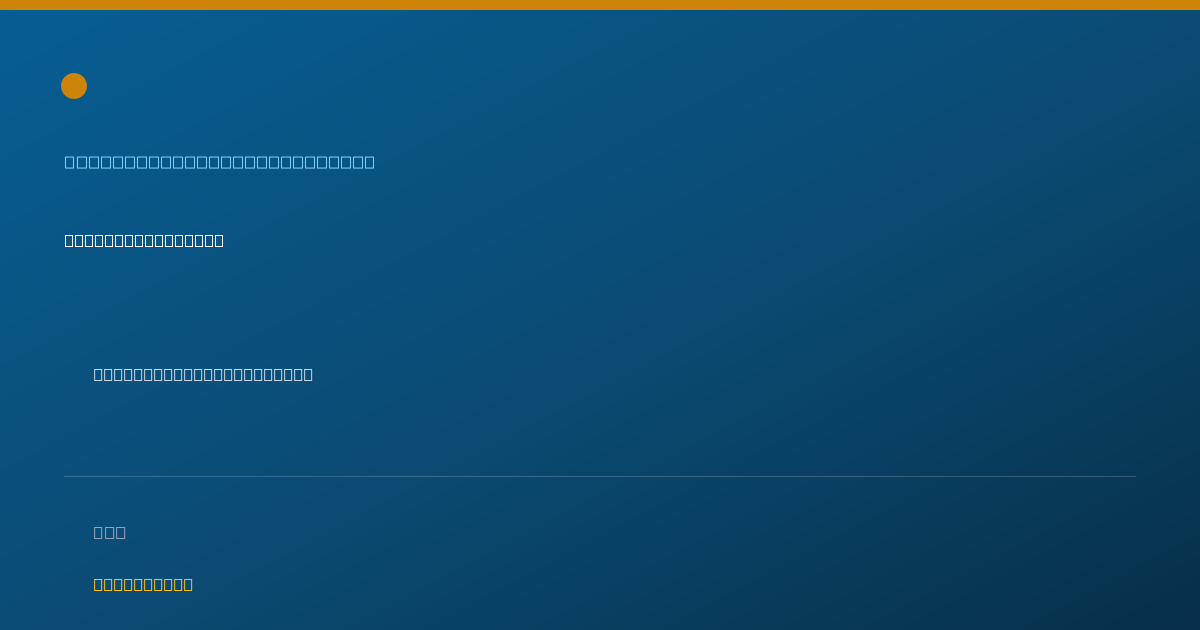Click the orange bar along the top edge
Screen dimensions: 1200x630
pyautogui.click(x=600, y=5)
